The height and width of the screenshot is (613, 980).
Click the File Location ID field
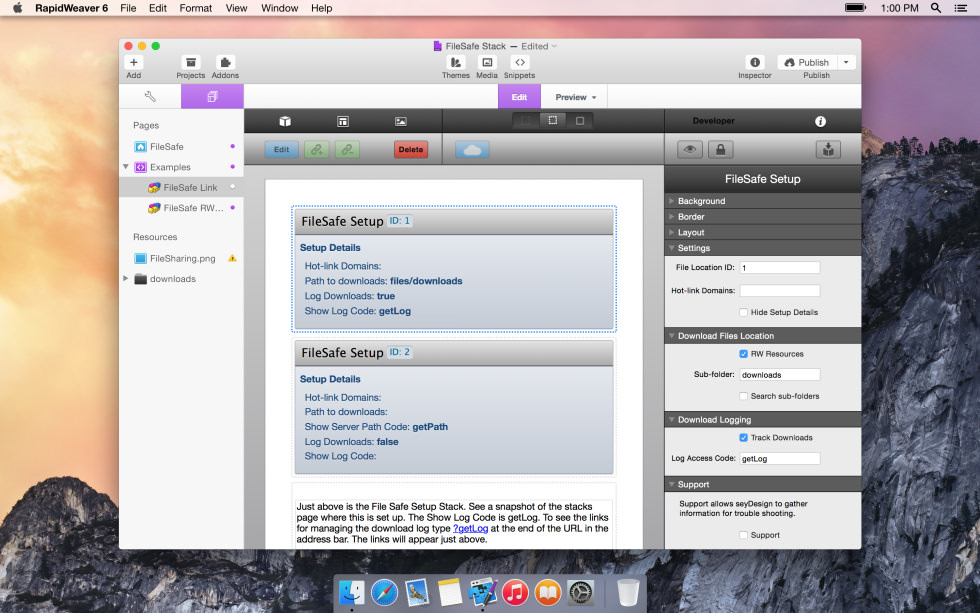(x=779, y=267)
